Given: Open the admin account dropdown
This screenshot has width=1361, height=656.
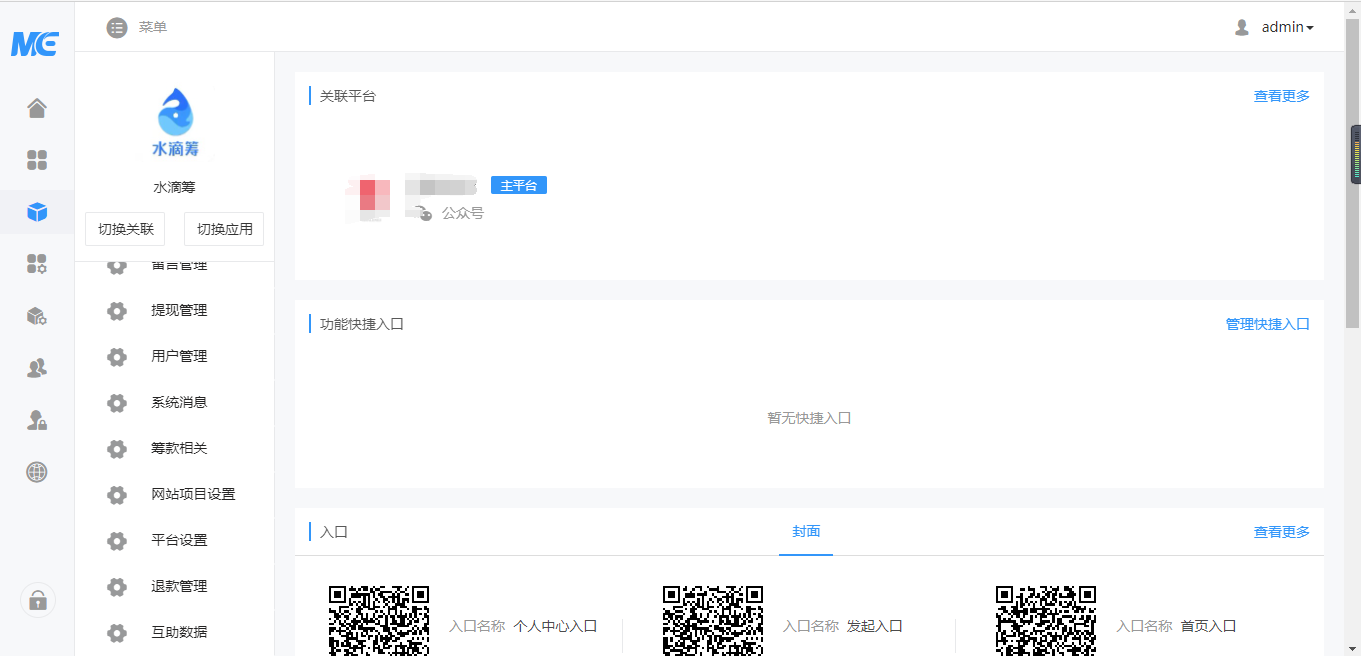Looking at the screenshot, I should pyautogui.click(x=1287, y=27).
